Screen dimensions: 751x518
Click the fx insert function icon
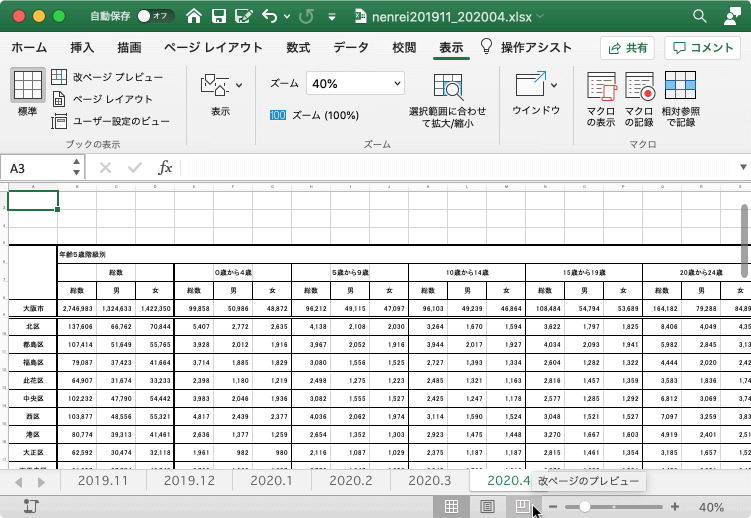click(x=165, y=168)
